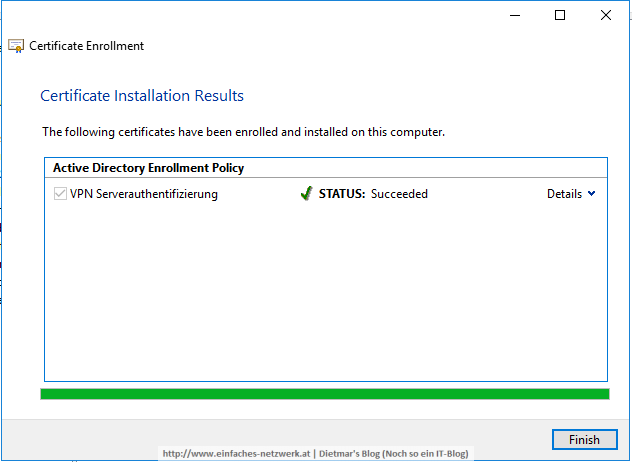Click the Certificate Installation Results heading

pos(142,96)
